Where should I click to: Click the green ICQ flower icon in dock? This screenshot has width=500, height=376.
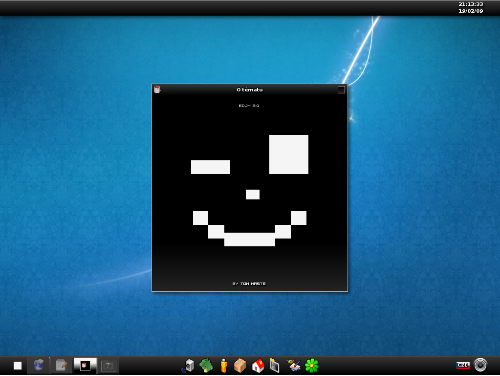pyautogui.click(x=312, y=366)
